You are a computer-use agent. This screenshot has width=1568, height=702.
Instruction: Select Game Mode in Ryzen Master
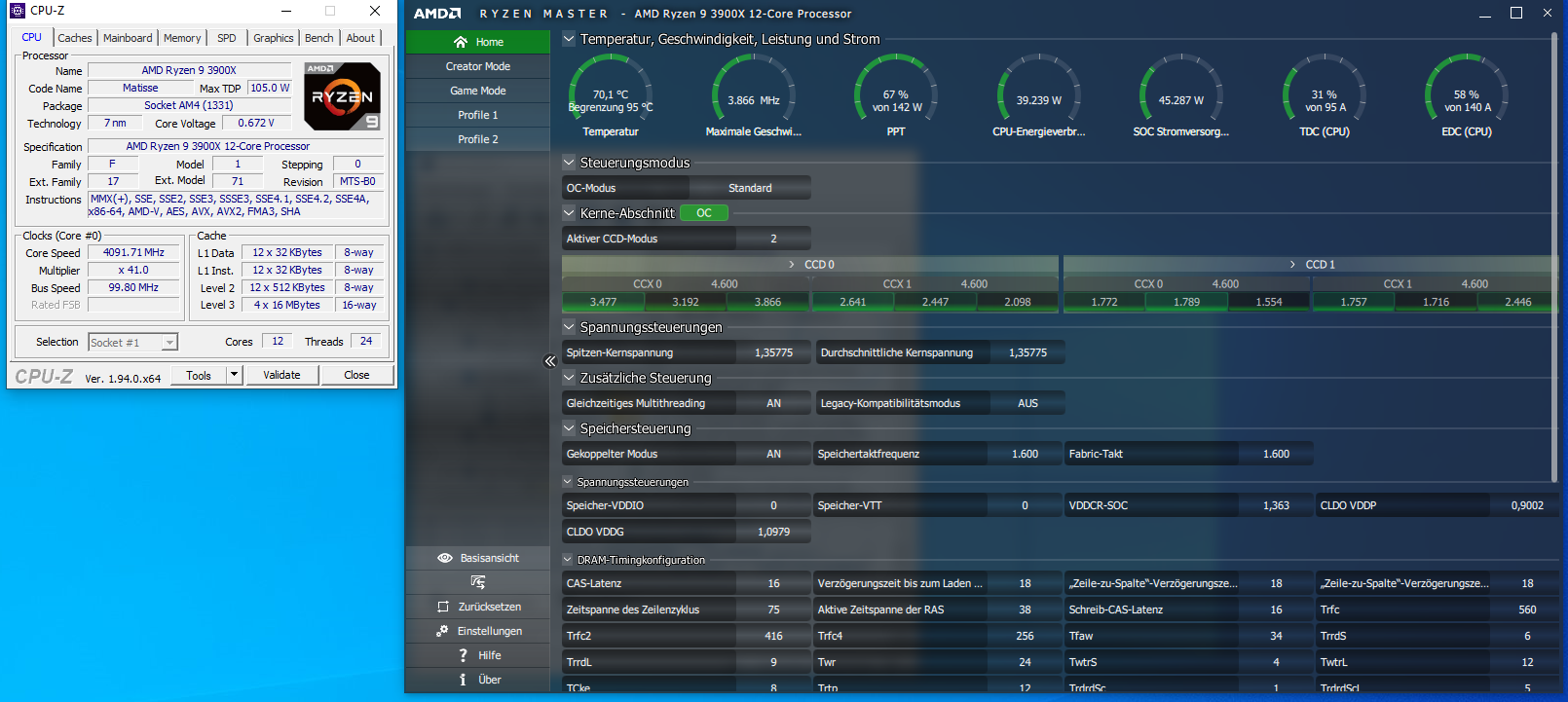477,91
